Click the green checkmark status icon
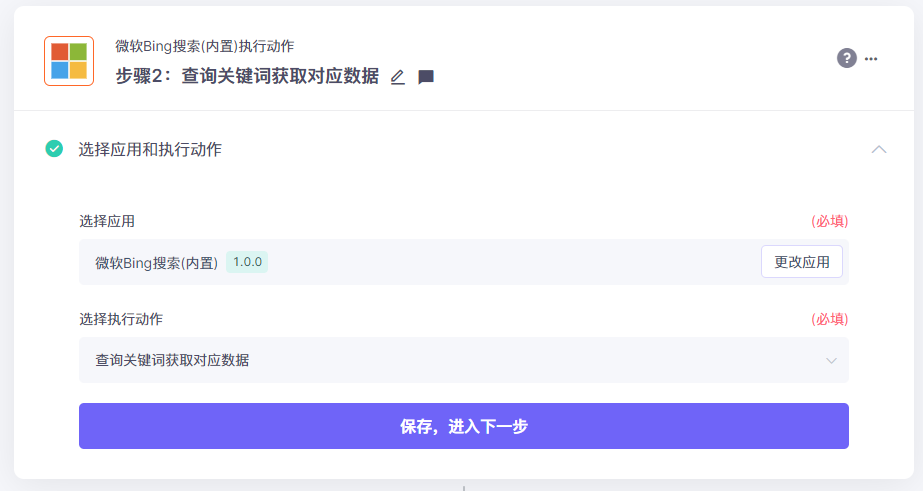 coord(54,149)
